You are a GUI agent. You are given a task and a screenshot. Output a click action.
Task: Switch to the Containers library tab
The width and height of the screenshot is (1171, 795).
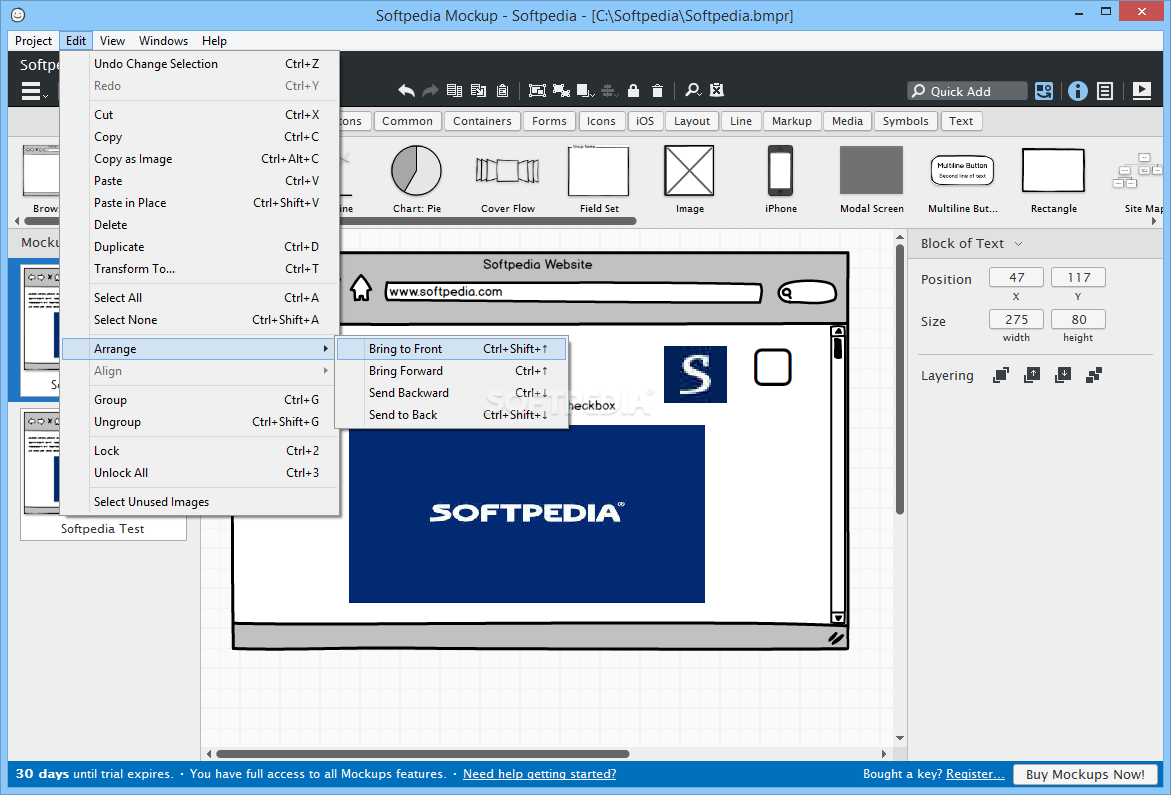pos(482,121)
